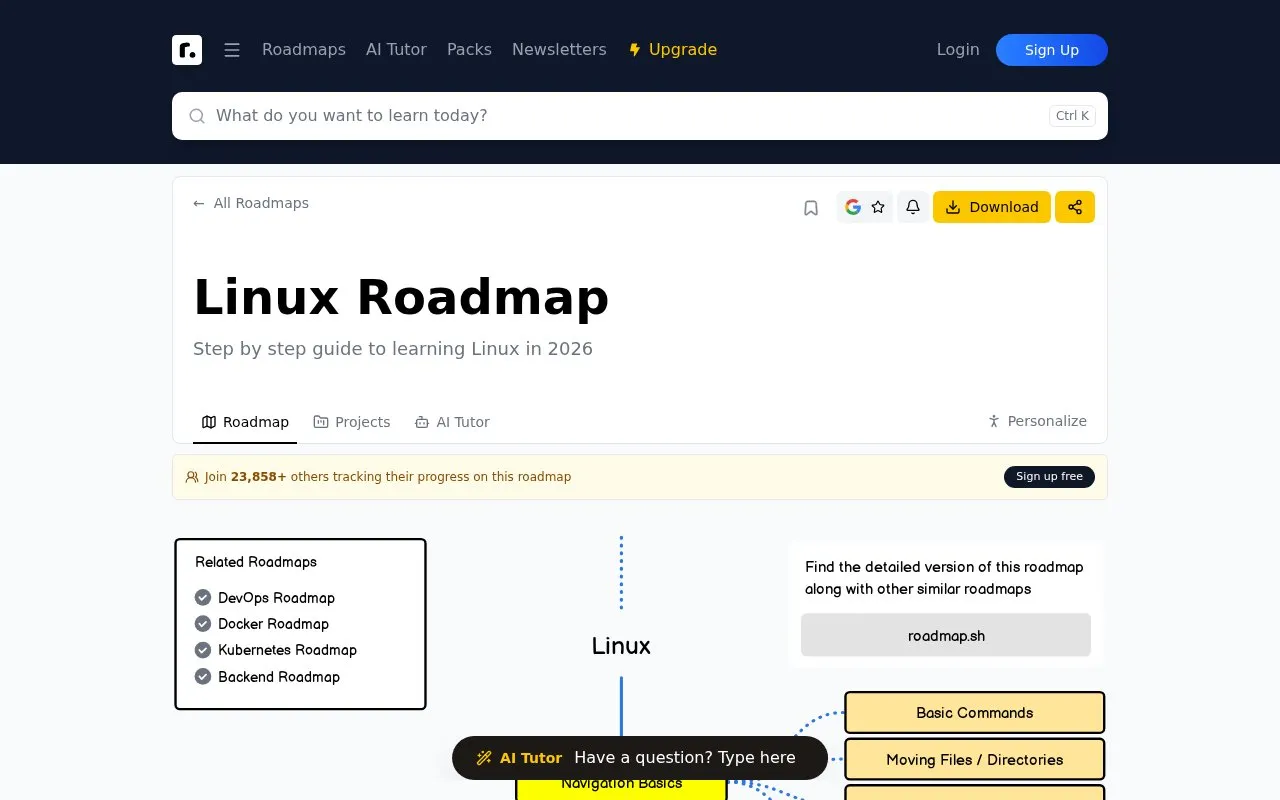Screen dimensions: 1280x800
Task: Switch to the Projects tab
Action: (x=352, y=422)
